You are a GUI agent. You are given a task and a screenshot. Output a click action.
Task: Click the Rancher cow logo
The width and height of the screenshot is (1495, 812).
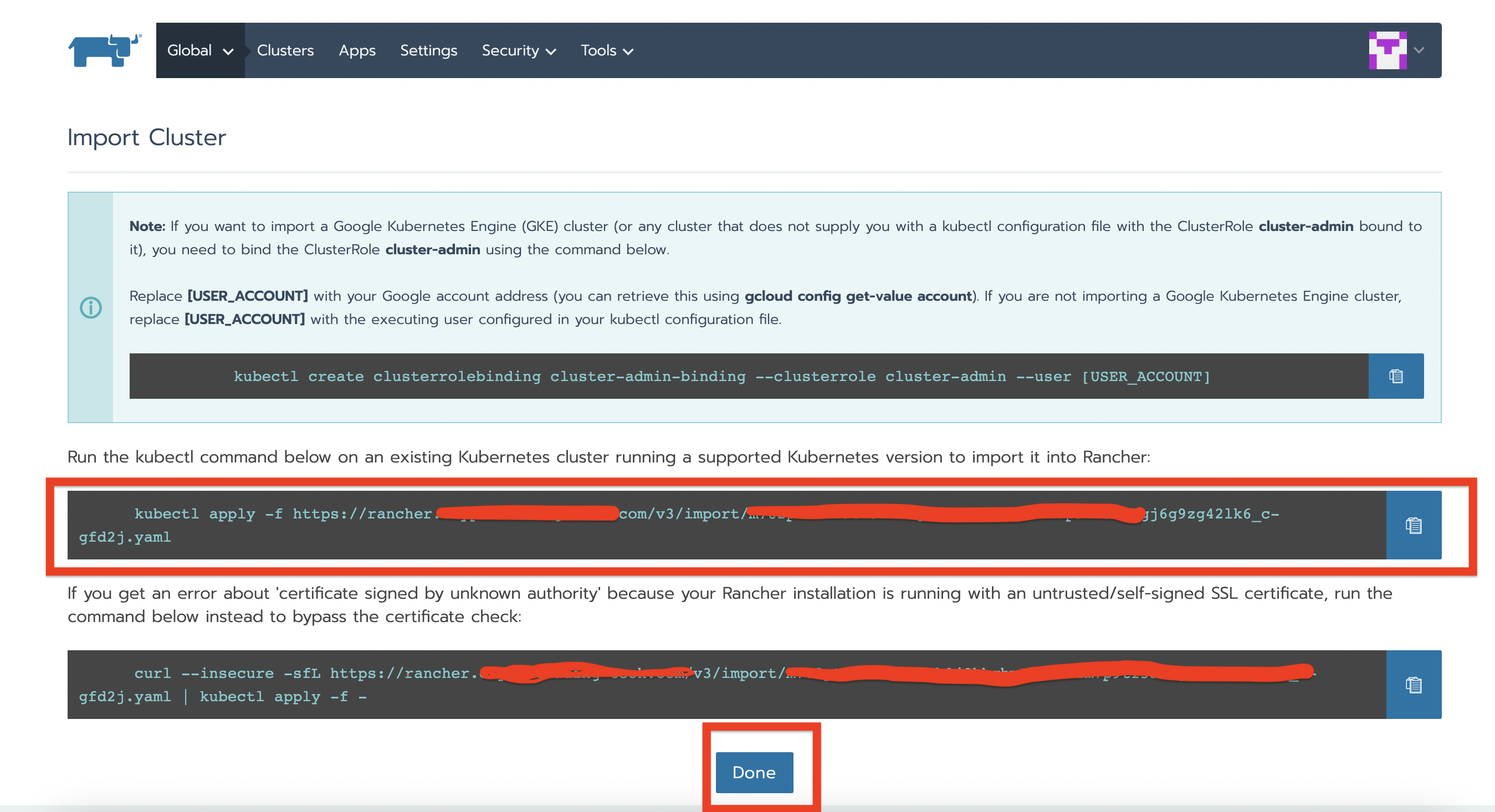point(105,50)
